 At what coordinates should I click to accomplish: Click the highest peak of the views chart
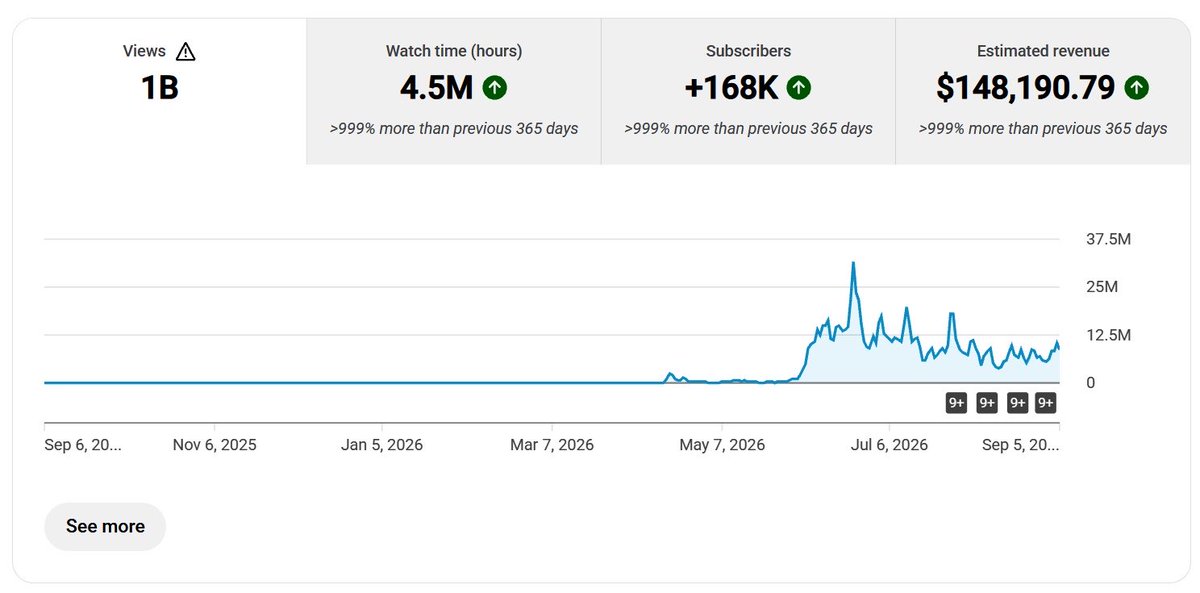pyautogui.click(x=852, y=263)
